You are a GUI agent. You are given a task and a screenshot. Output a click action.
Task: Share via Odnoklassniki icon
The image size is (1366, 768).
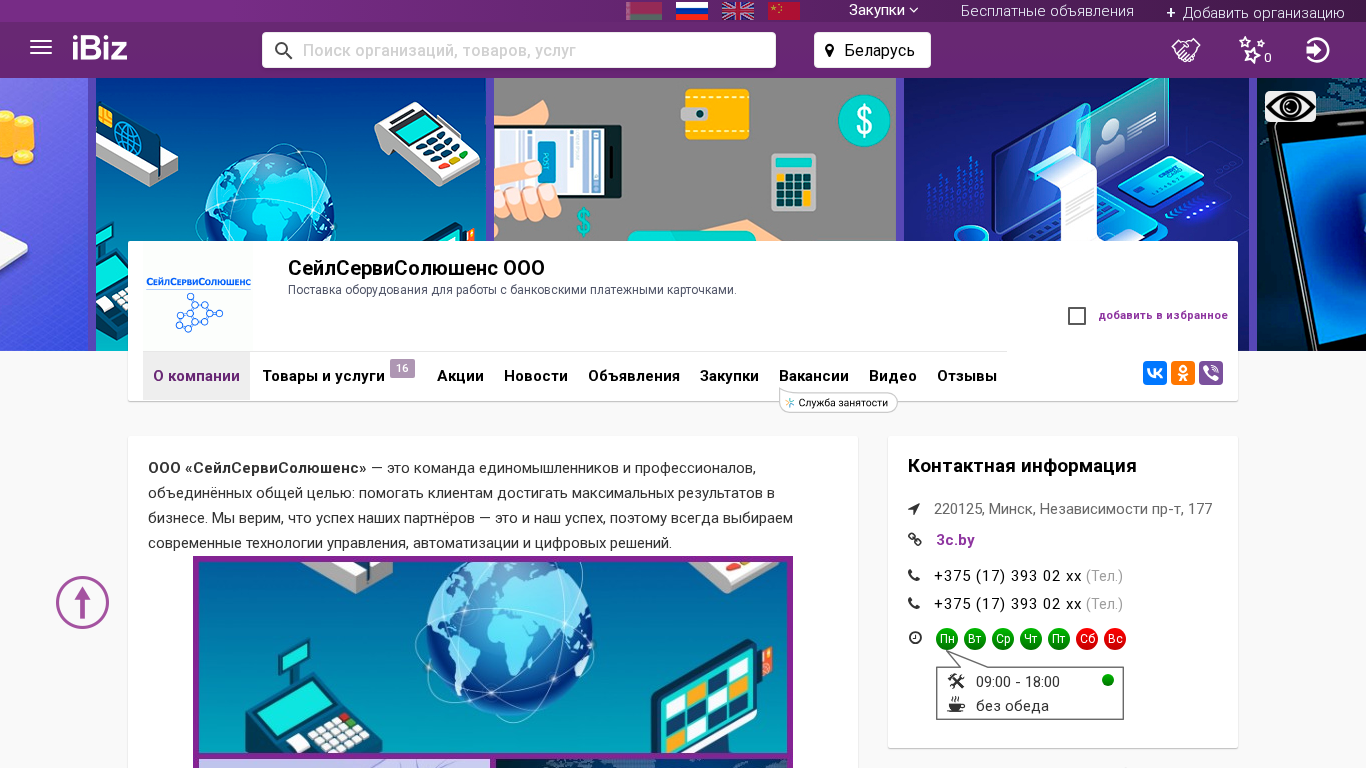click(x=1183, y=373)
